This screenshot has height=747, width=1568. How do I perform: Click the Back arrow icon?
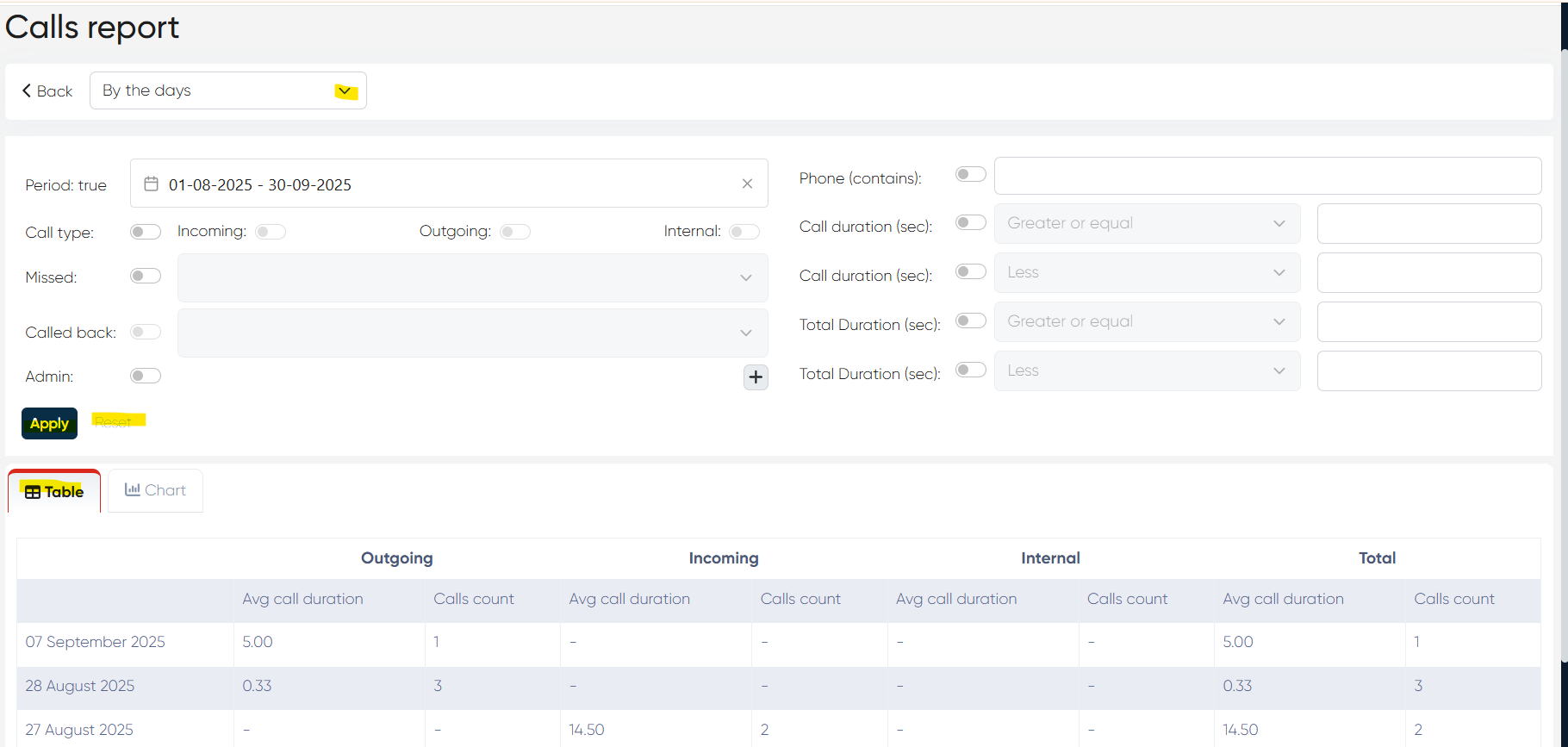(x=27, y=90)
